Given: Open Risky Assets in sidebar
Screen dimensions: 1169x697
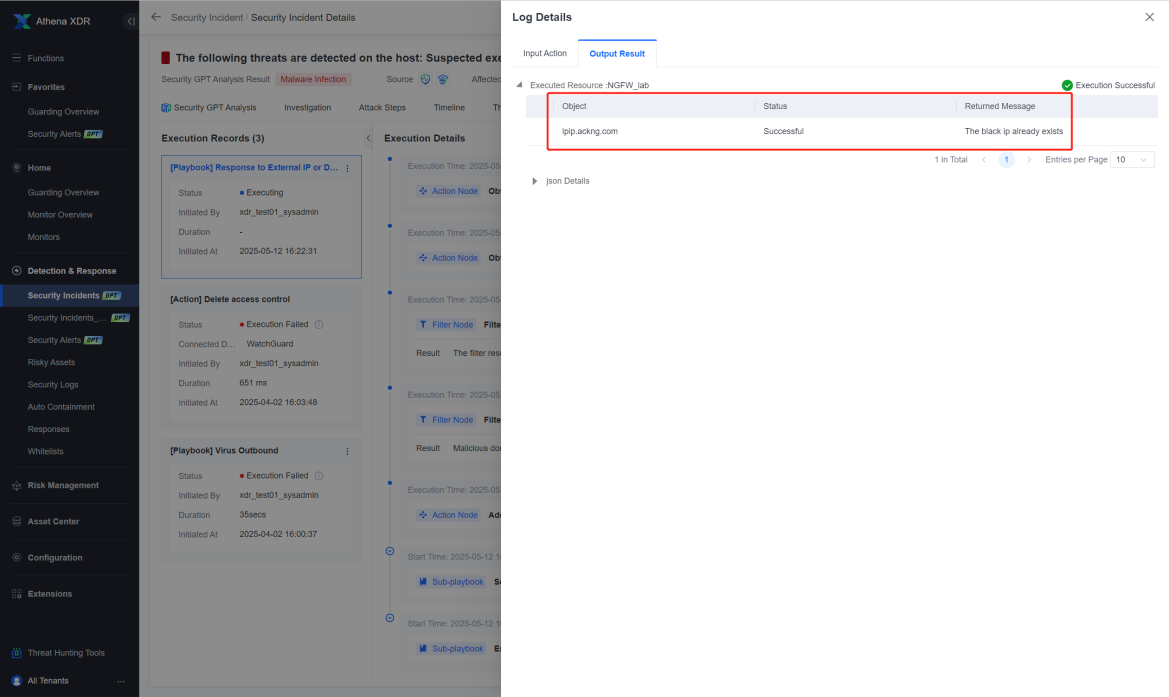Looking at the screenshot, I should 51,362.
